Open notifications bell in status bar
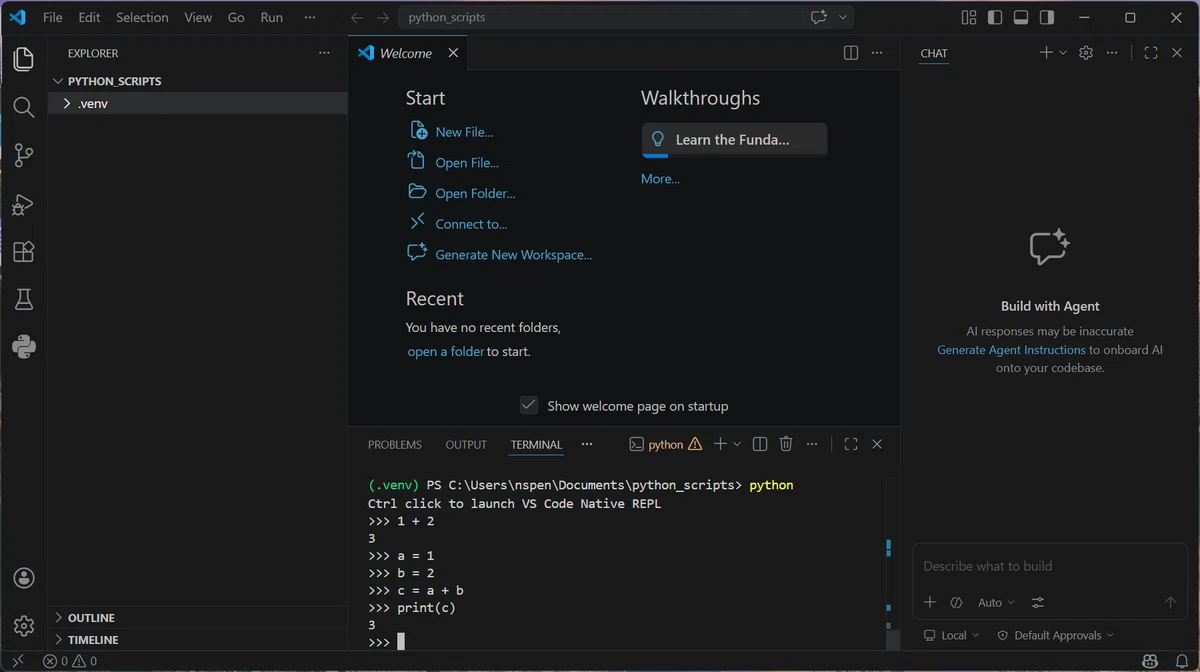 (x=1181, y=661)
